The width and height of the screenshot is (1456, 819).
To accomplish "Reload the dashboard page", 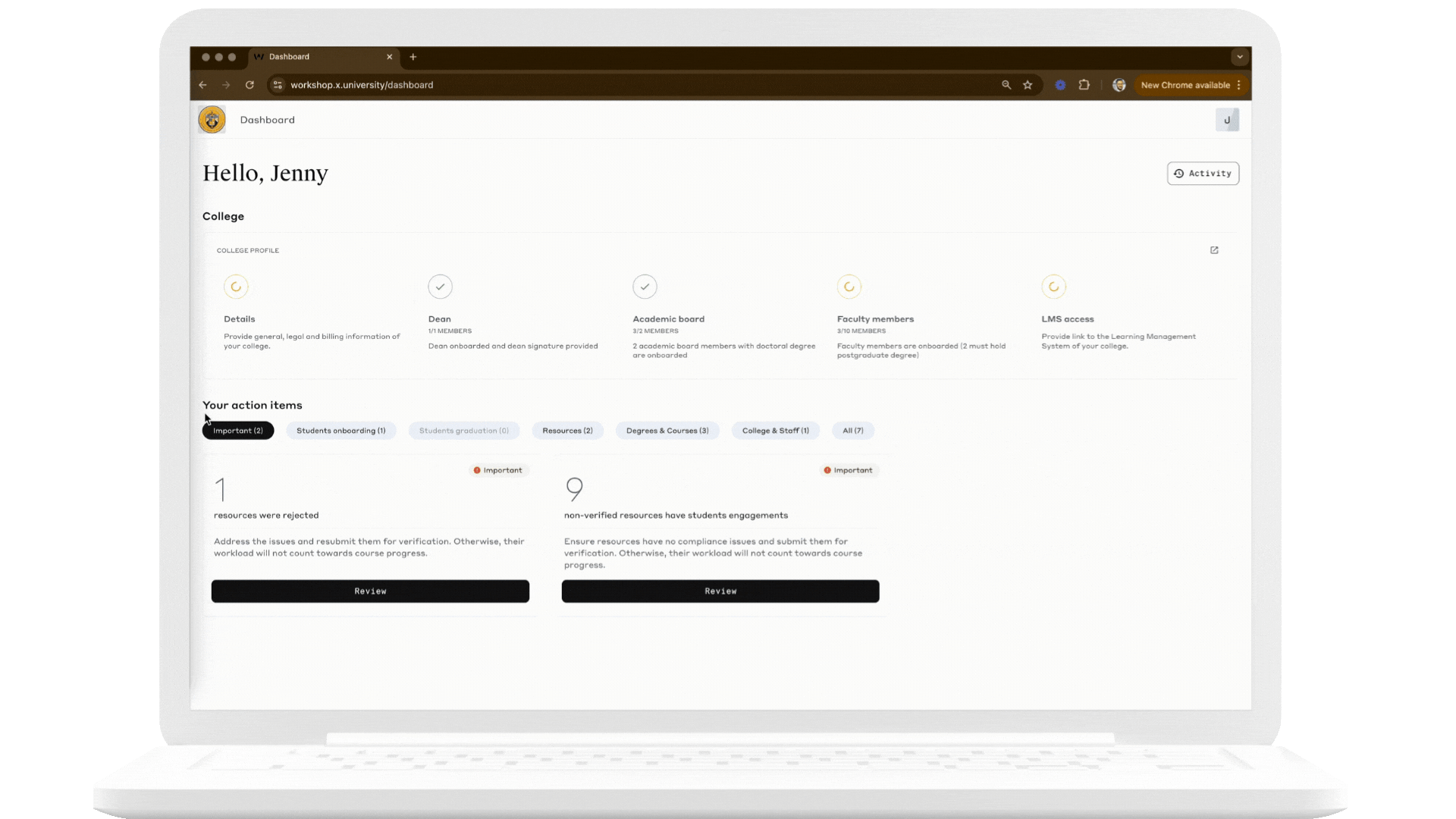I will [249, 85].
